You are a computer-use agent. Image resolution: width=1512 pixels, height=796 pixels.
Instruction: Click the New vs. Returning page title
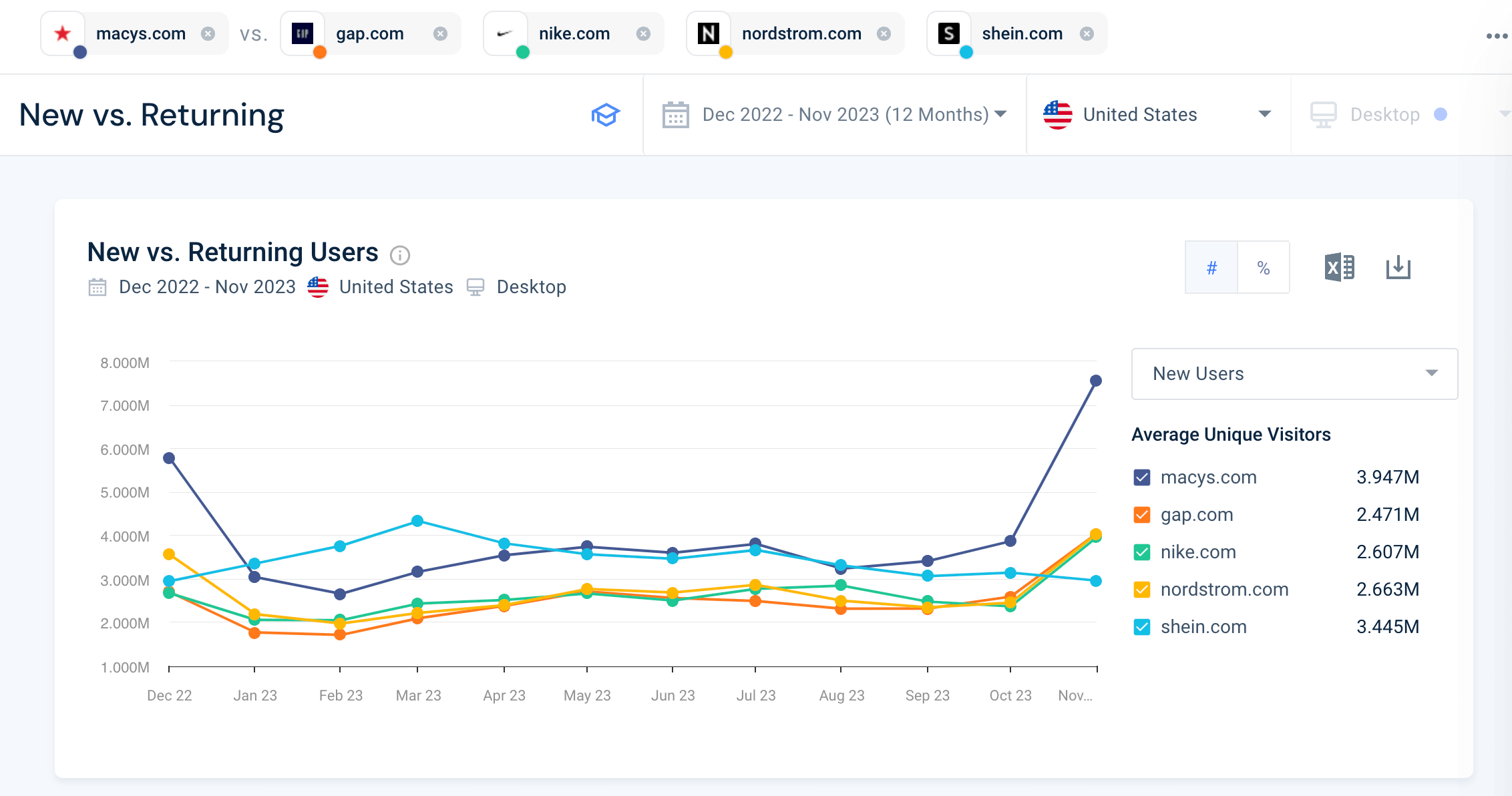pos(152,115)
